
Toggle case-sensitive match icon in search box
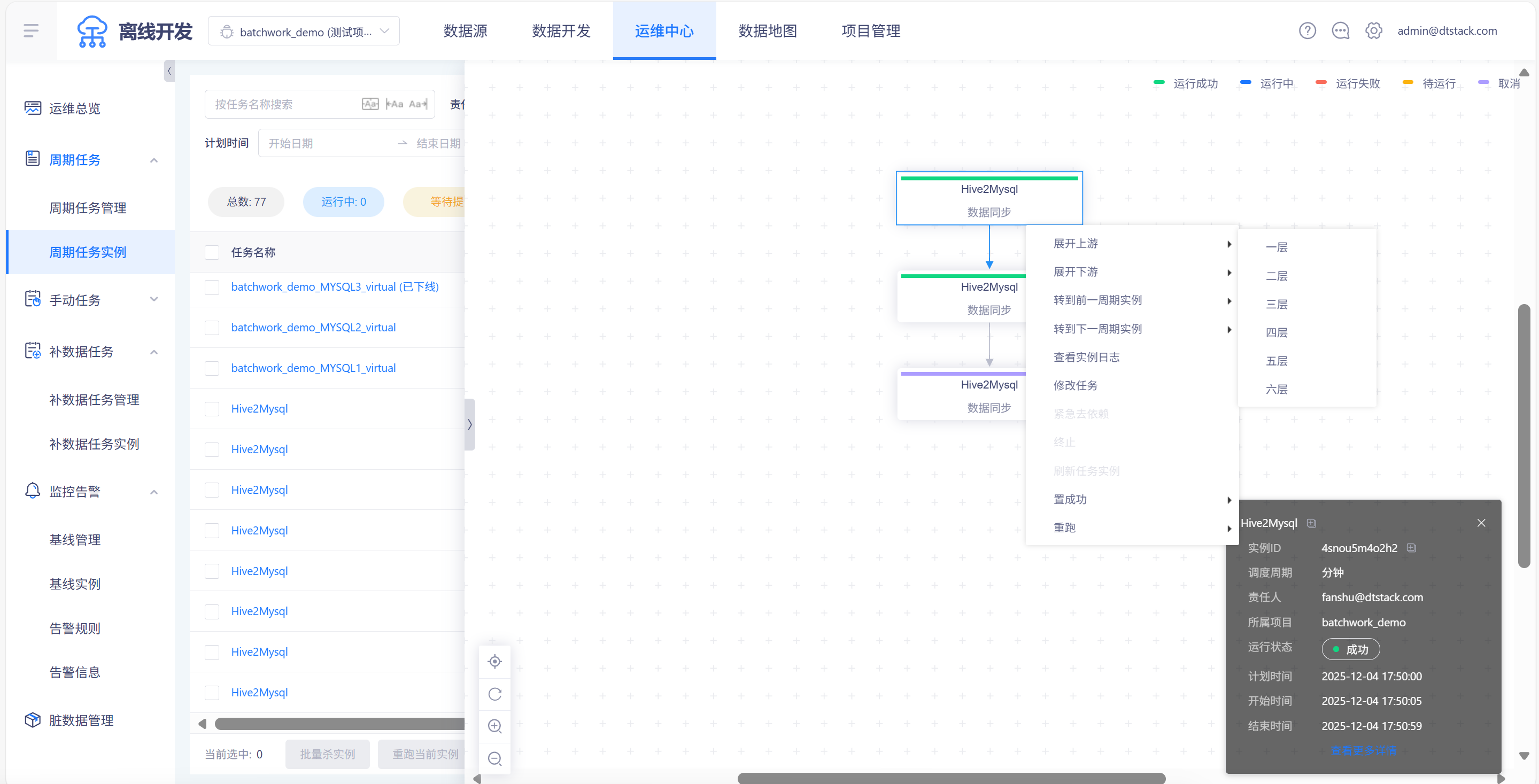370,105
